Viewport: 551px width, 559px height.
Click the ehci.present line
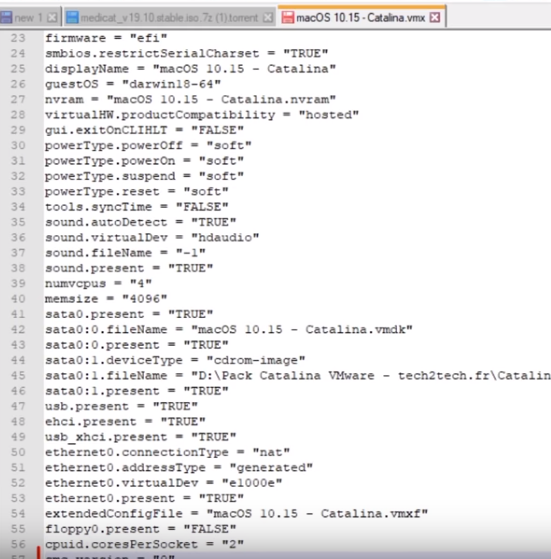click(125, 421)
